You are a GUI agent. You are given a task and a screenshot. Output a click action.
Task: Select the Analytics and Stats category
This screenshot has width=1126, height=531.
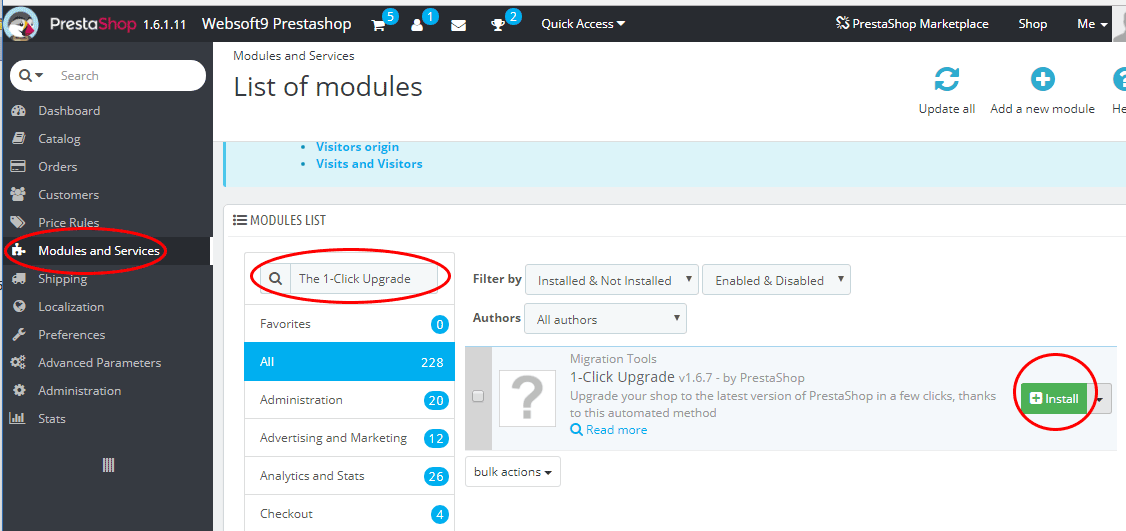click(x=349, y=476)
